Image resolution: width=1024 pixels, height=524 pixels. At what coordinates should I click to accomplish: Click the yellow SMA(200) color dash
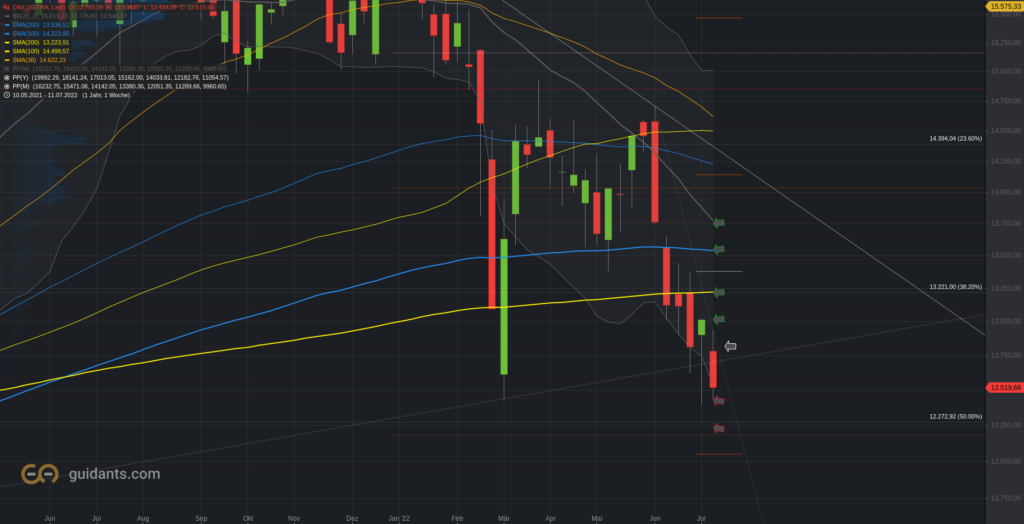pyautogui.click(x=7, y=42)
